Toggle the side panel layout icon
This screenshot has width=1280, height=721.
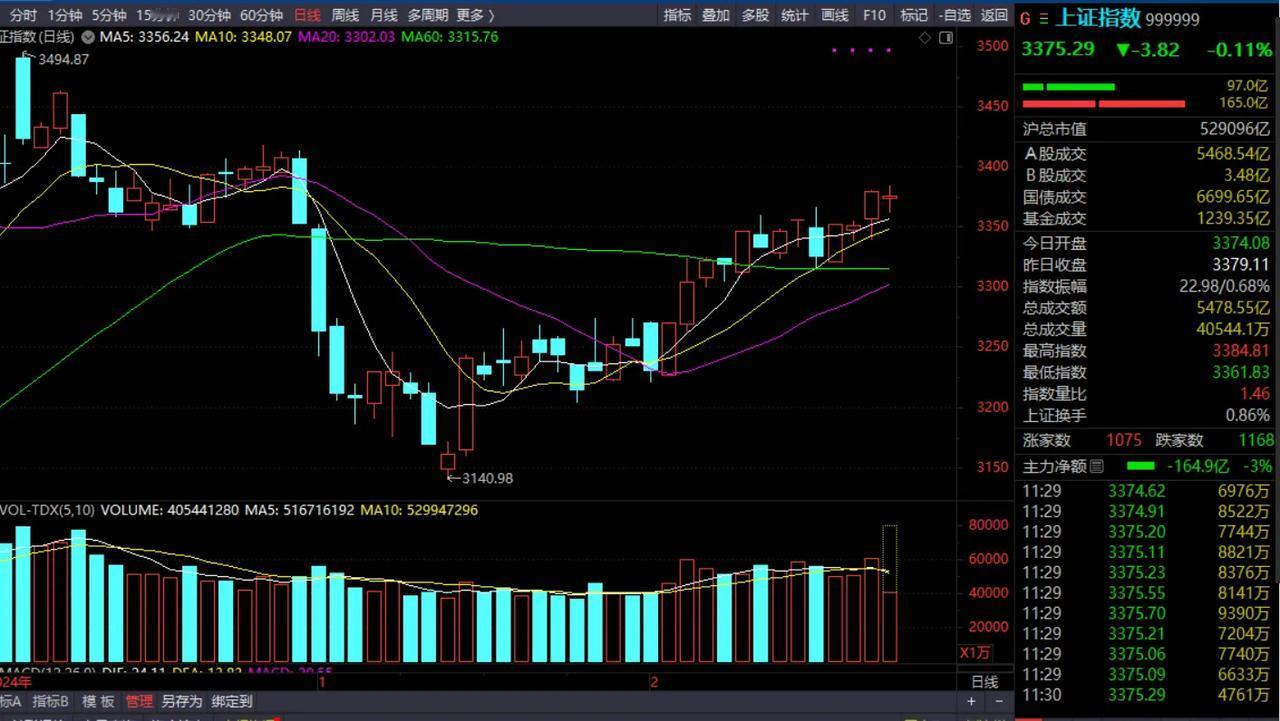[946, 38]
